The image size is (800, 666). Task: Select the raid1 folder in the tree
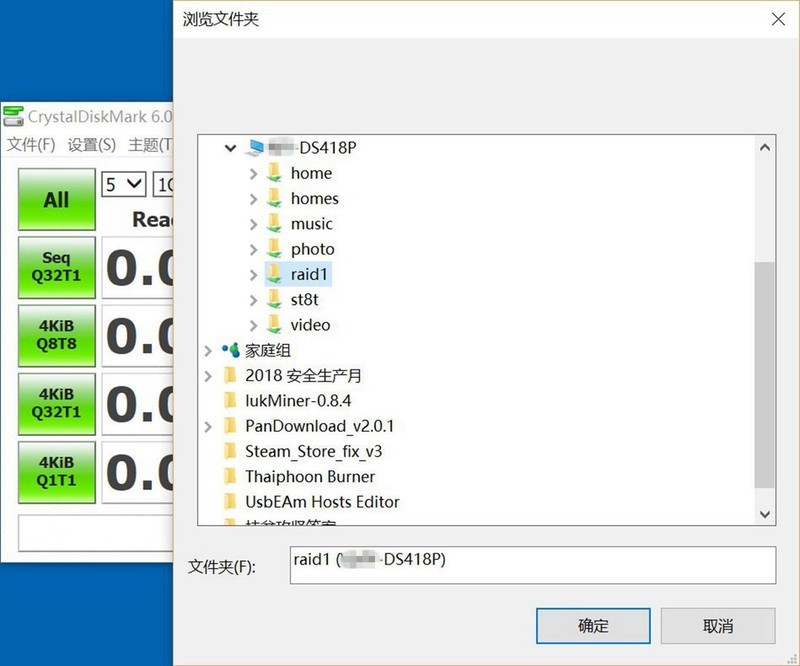306,274
